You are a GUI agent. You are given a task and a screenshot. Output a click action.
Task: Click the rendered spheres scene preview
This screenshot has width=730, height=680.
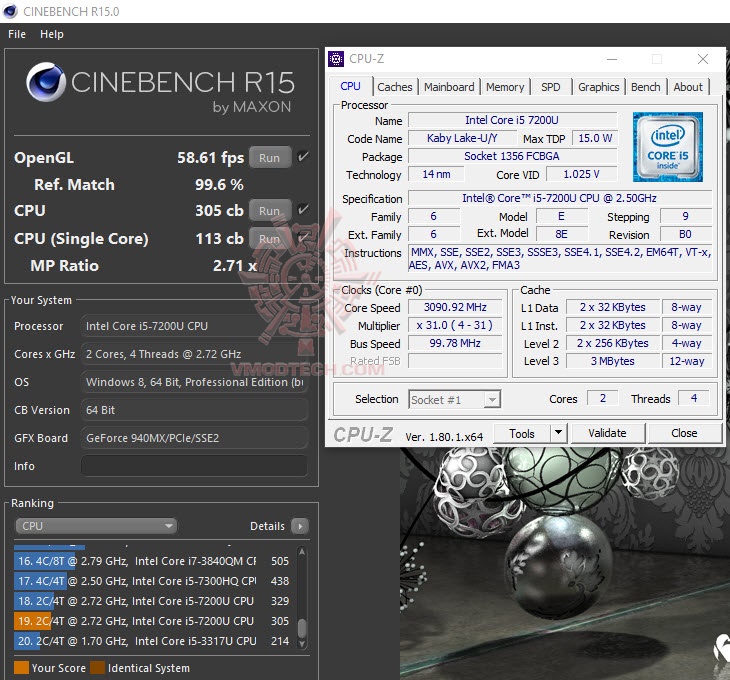pos(564,563)
